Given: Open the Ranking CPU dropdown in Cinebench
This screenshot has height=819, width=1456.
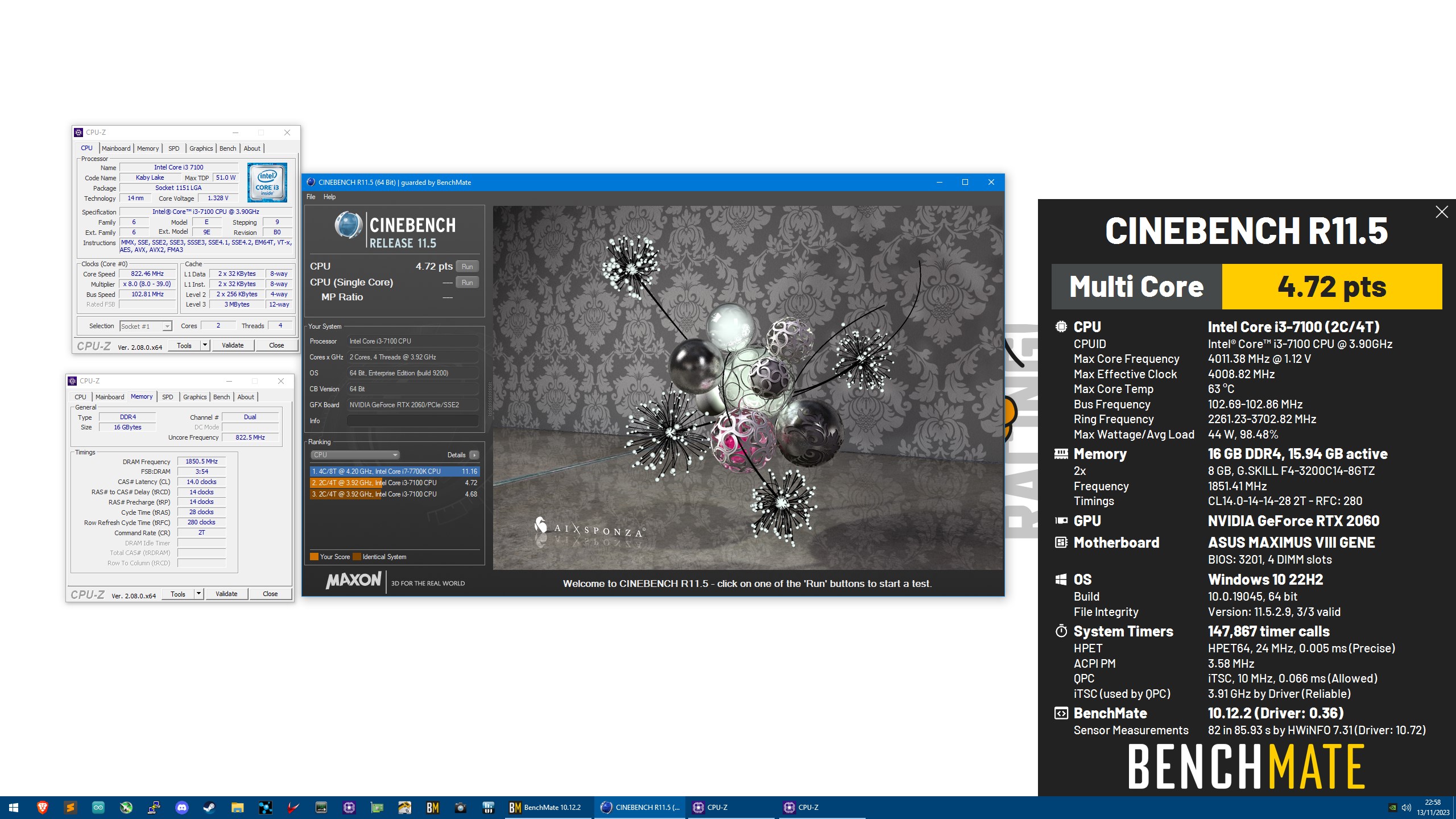Looking at the screenshot, I should pos(355,455).
